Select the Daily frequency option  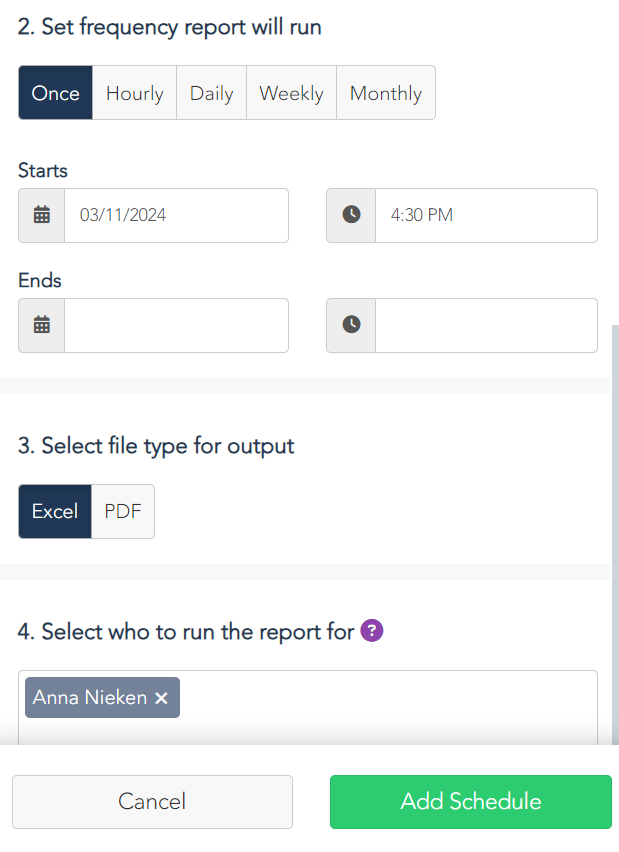point(211,93)
